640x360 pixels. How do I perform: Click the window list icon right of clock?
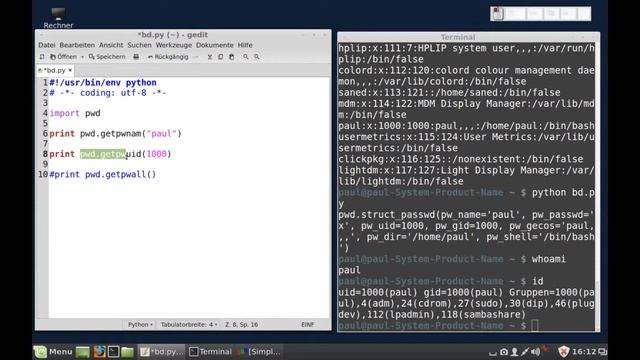coord(602,351)
